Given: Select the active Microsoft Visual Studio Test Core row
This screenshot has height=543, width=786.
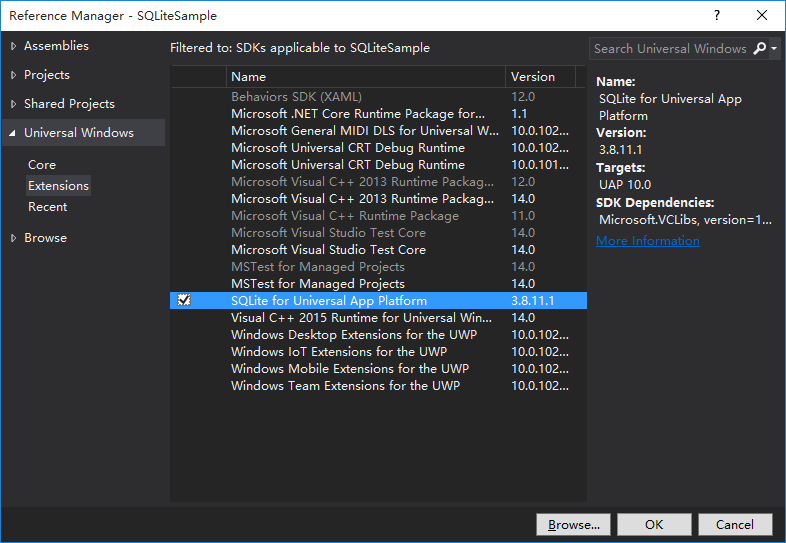Looking at the screenshot, I should pyautogui.click(x=378, y=250).
